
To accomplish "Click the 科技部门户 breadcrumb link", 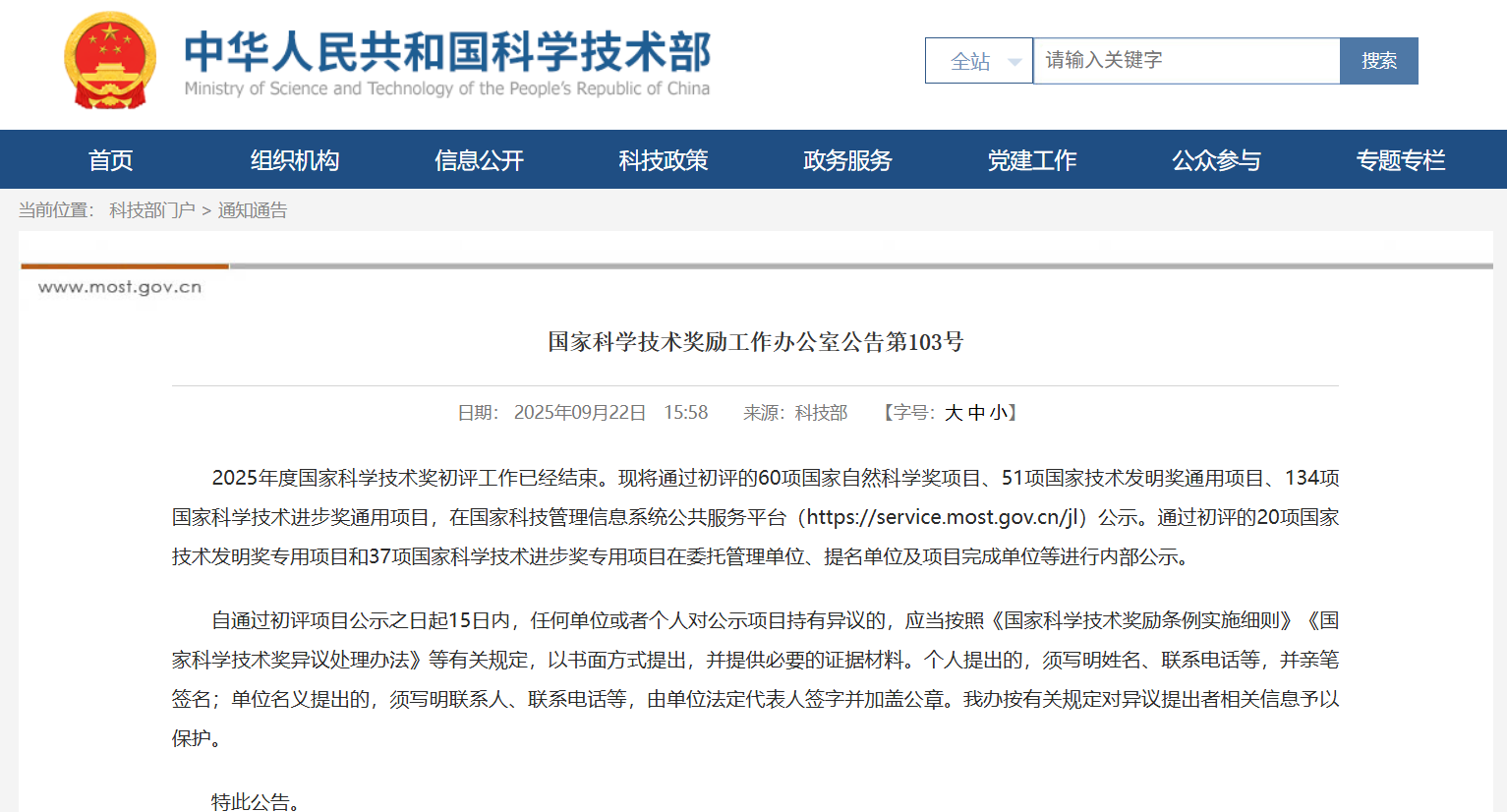I will 151,210.
